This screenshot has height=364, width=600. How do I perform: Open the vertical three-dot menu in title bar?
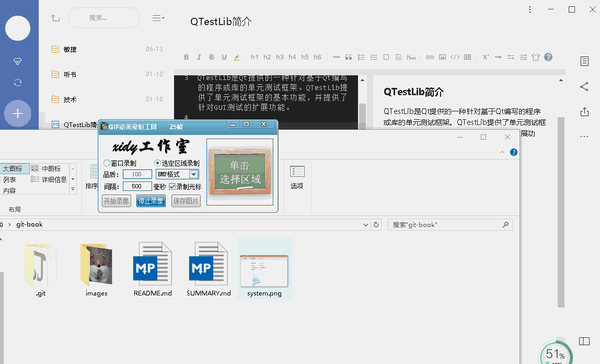pos(530,9)
